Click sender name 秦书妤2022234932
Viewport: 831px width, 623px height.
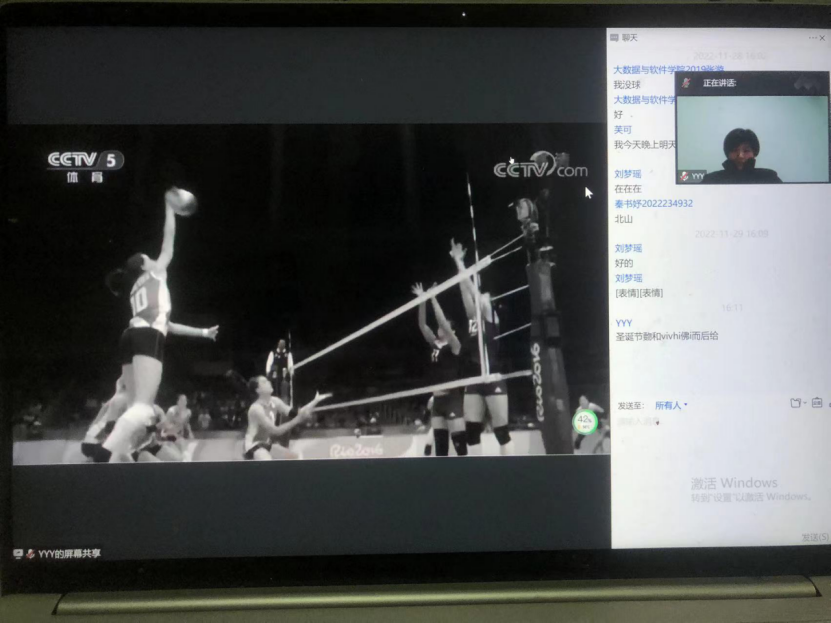pyautogui.click(x=653, y=203)
